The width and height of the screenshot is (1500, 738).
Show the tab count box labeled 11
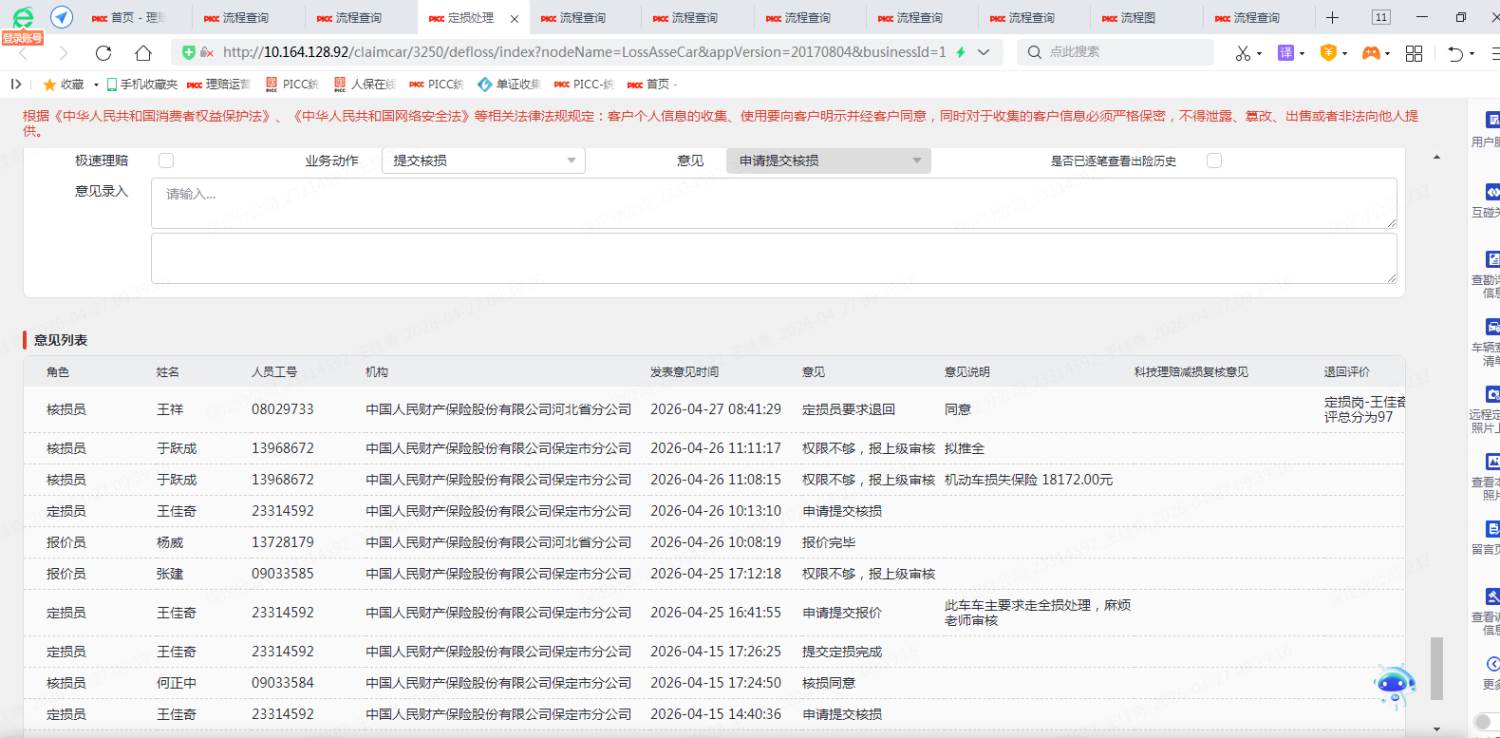pos(1381,17)
